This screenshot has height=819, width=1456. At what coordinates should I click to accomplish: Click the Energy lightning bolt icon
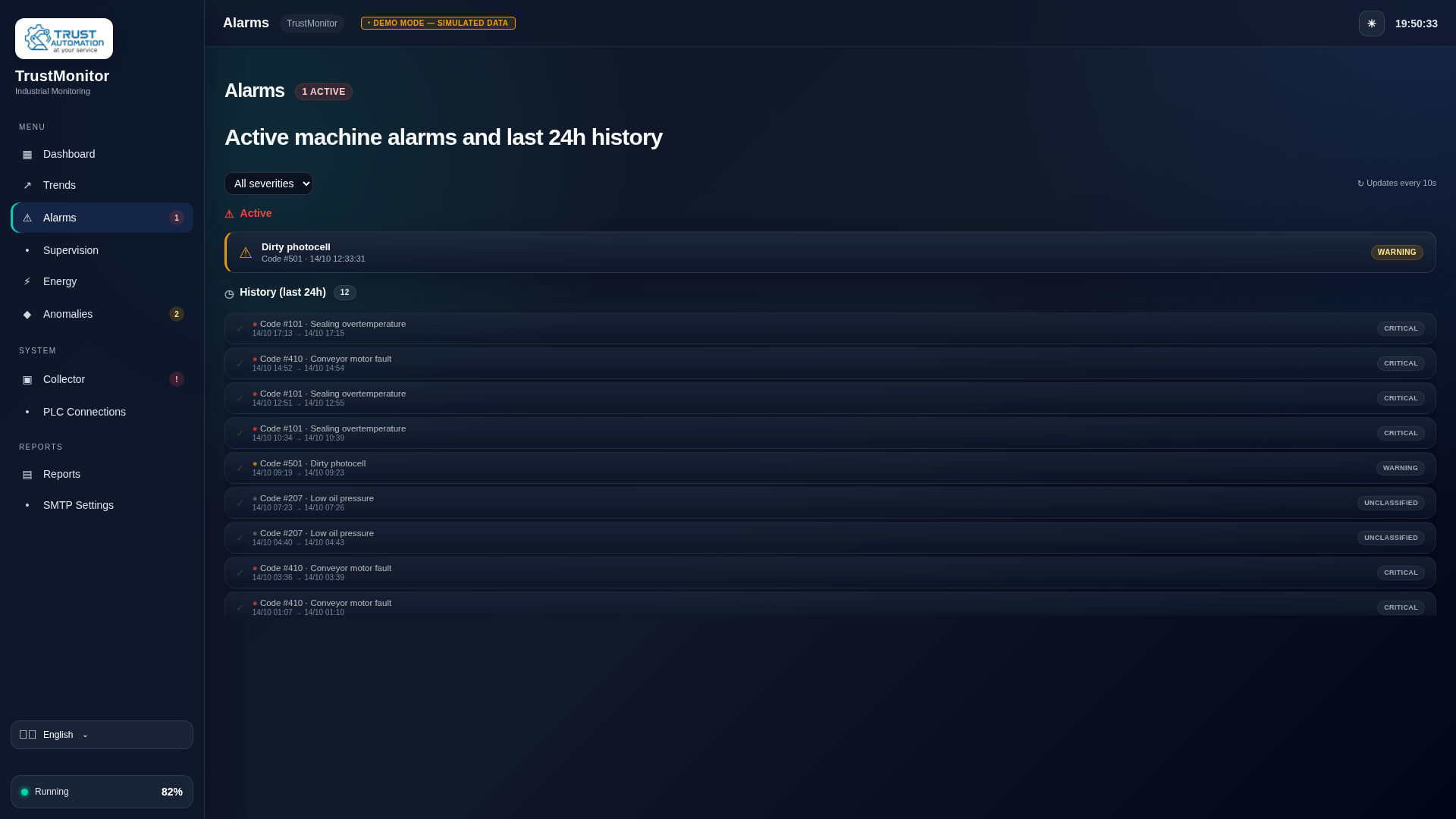(27, 281)
